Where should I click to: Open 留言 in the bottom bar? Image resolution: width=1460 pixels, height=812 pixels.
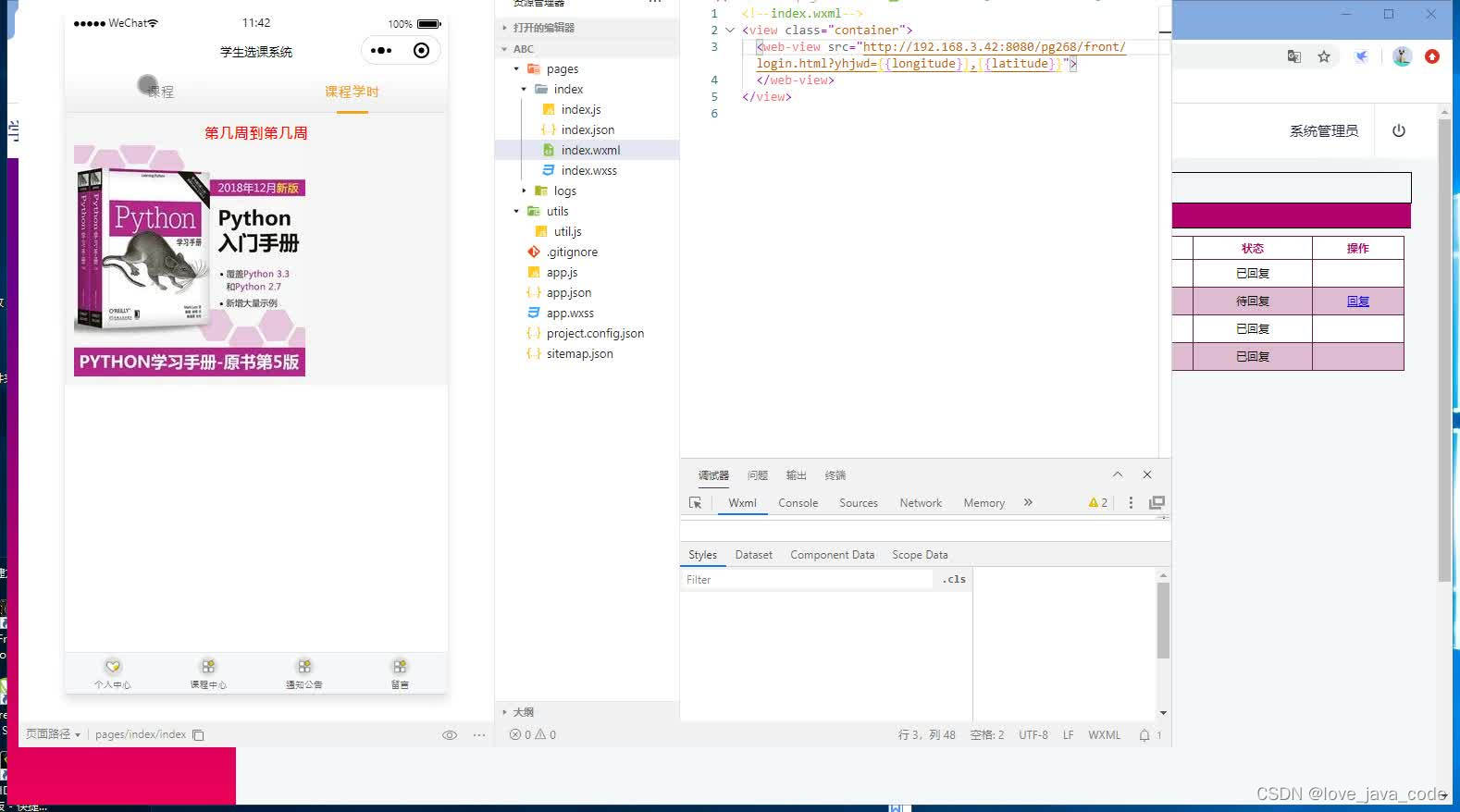400,673
